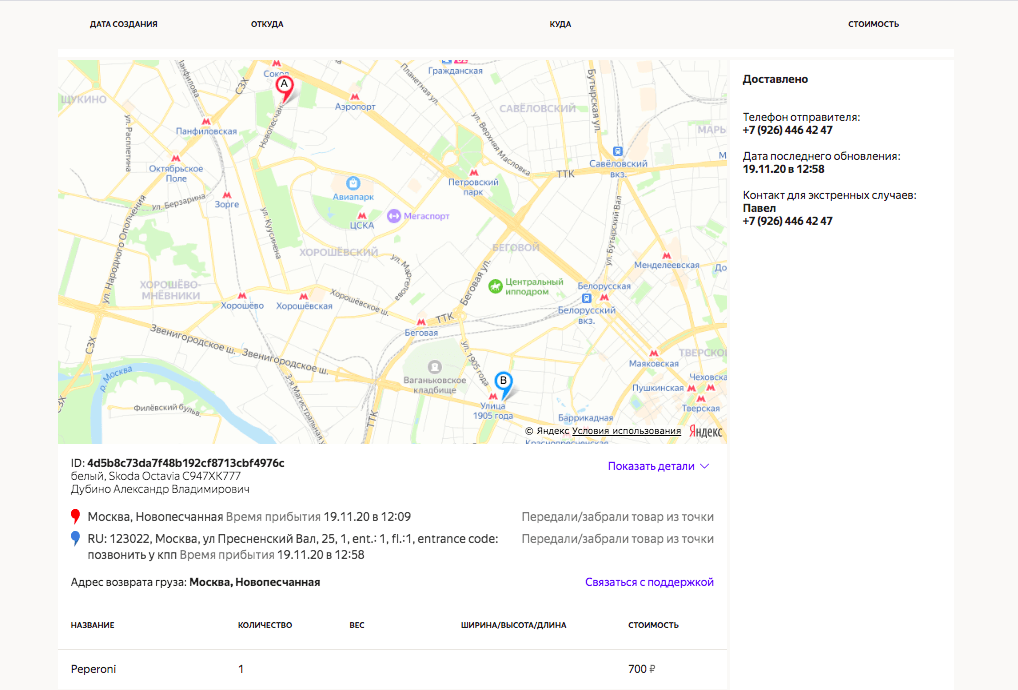
Task: Click the ОТКУДА column header
Action: coord(267,24)
